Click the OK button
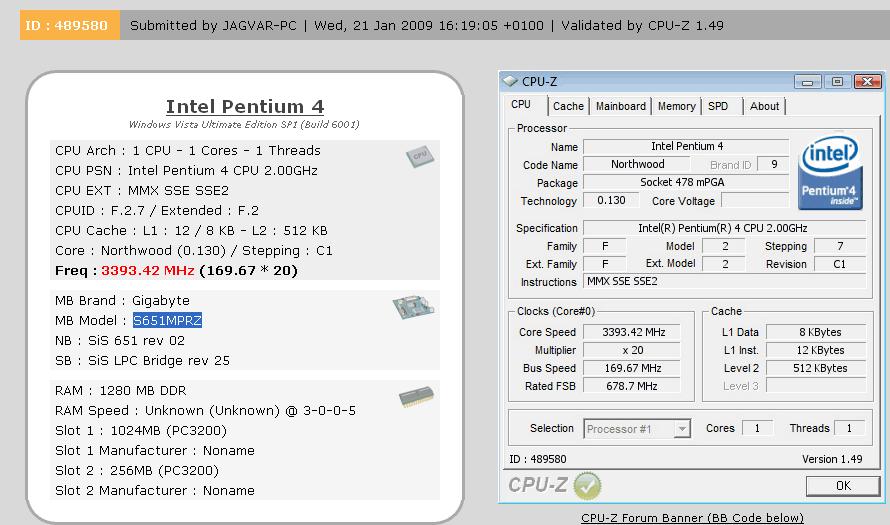The image size is (890, 525). pos(843,486)
